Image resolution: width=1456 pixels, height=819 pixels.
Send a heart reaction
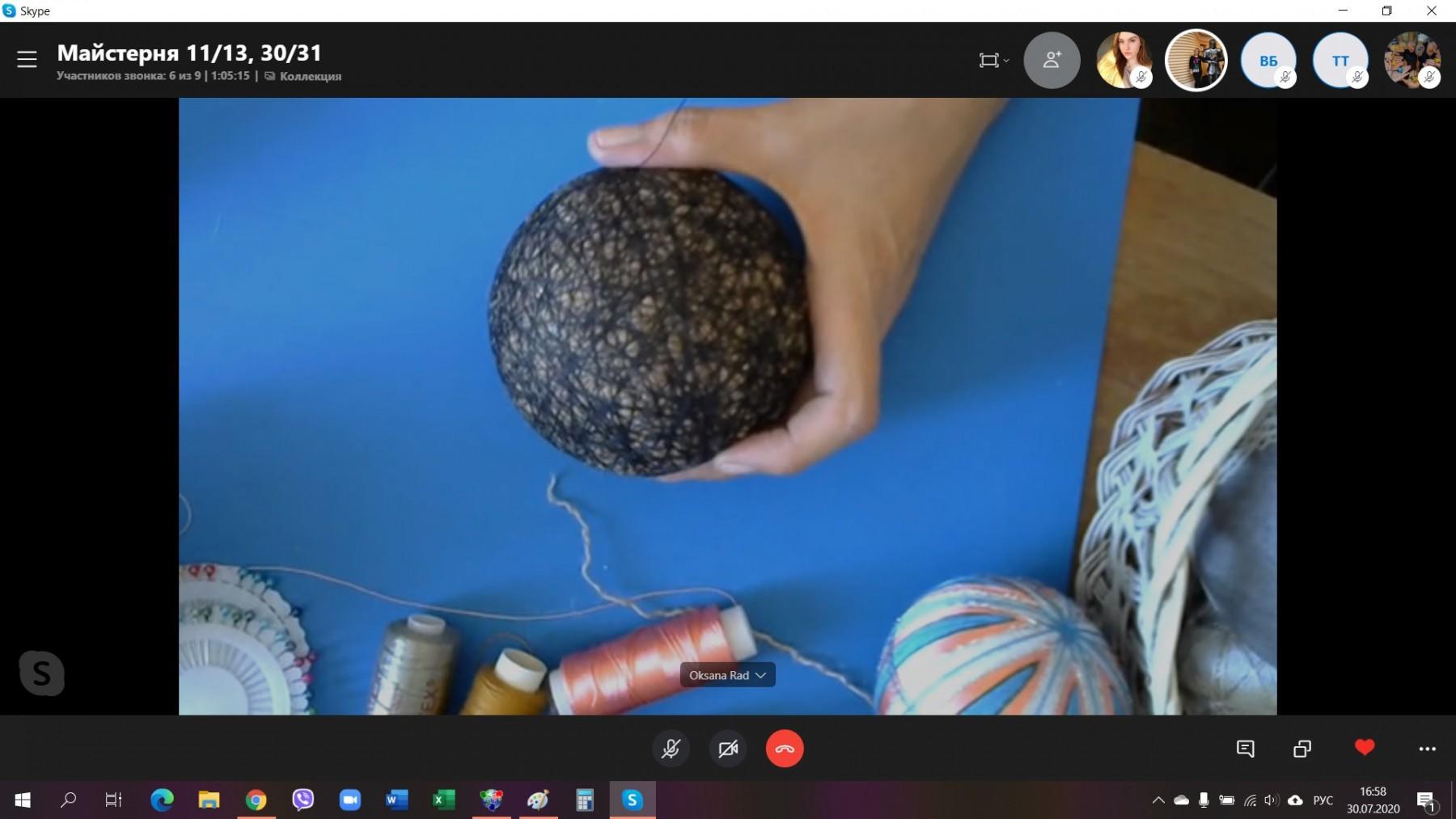[1365, 747]
